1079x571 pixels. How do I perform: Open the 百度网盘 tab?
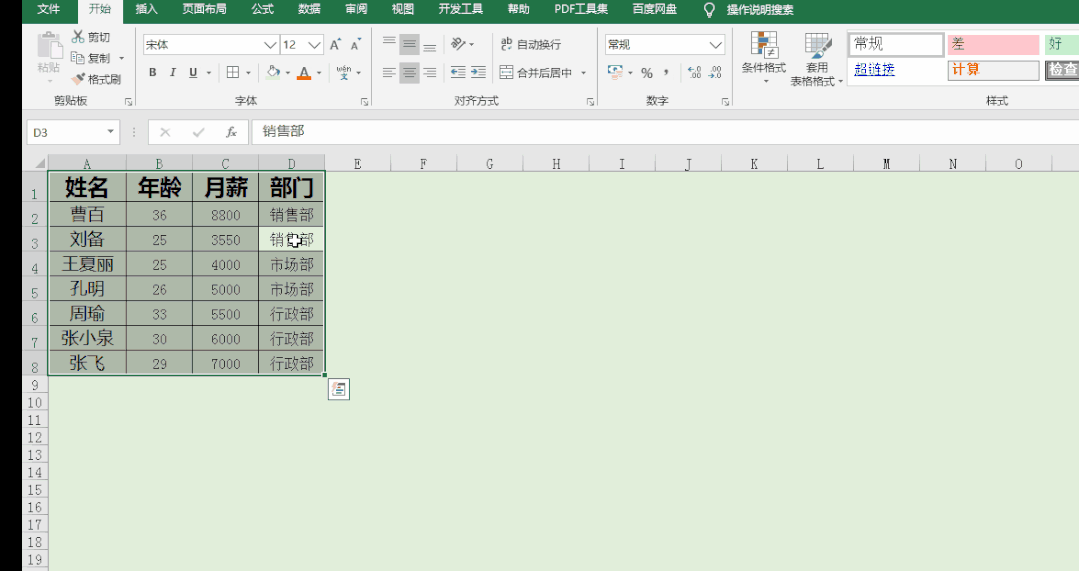pos(654,10)
